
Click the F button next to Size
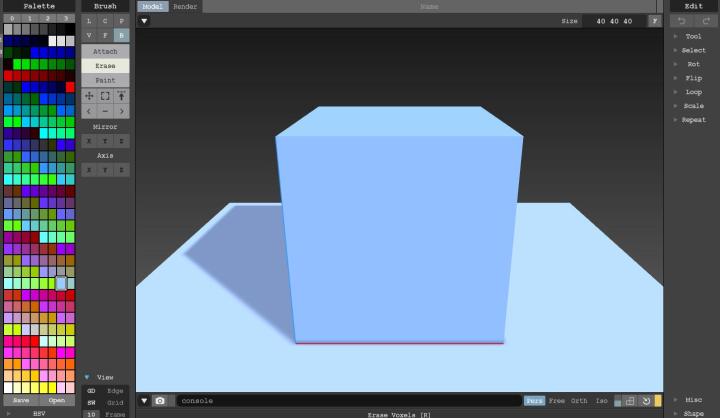click(655, 21)
